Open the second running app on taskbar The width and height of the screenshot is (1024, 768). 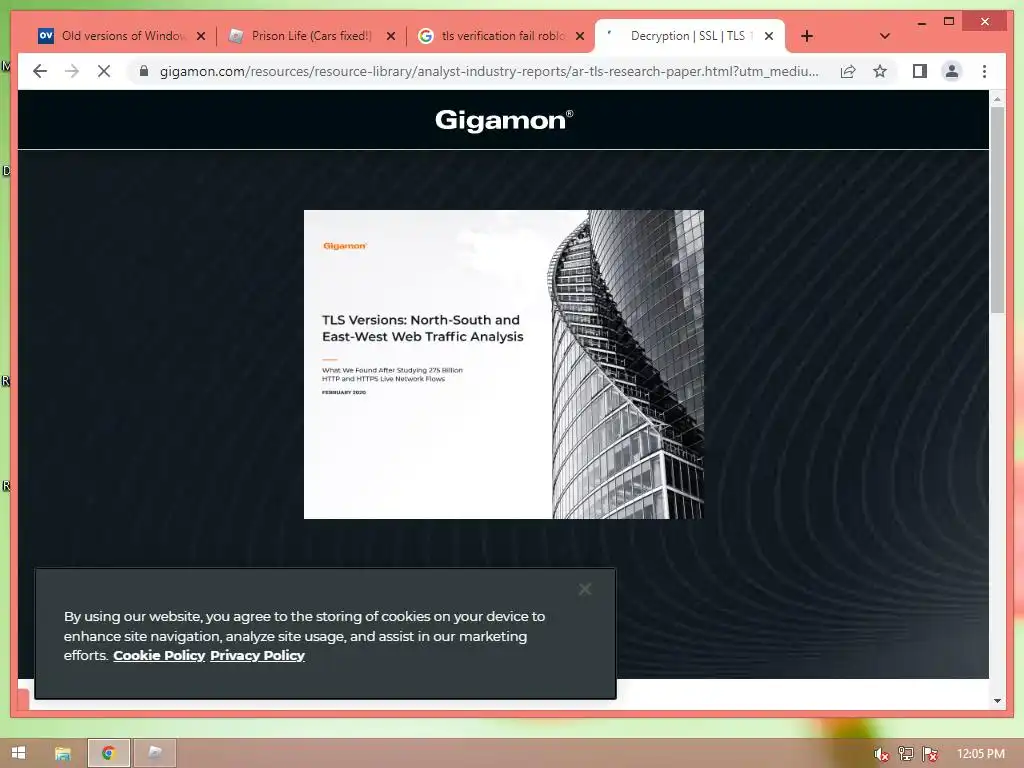click(155, 753)
